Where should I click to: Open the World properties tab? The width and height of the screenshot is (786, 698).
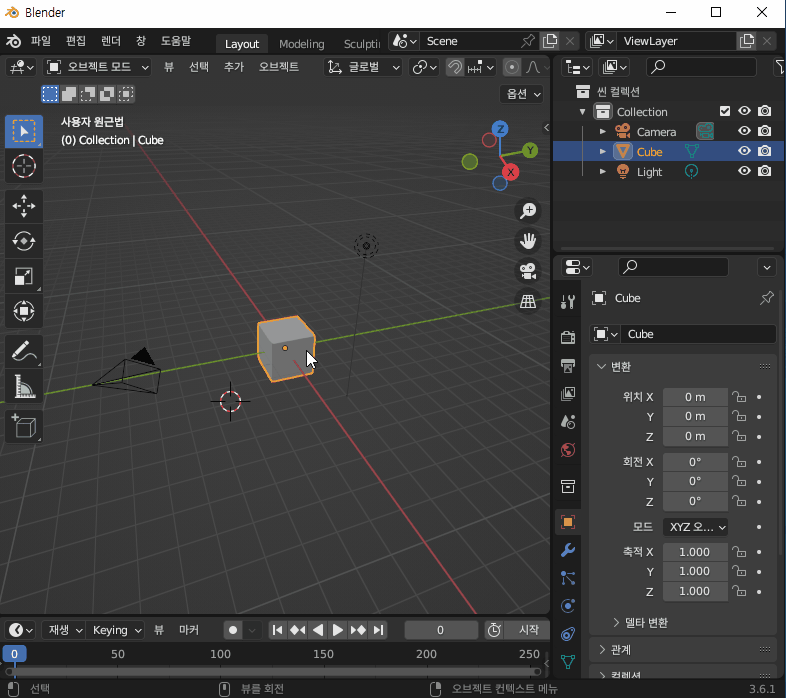(x=568, y=450)
